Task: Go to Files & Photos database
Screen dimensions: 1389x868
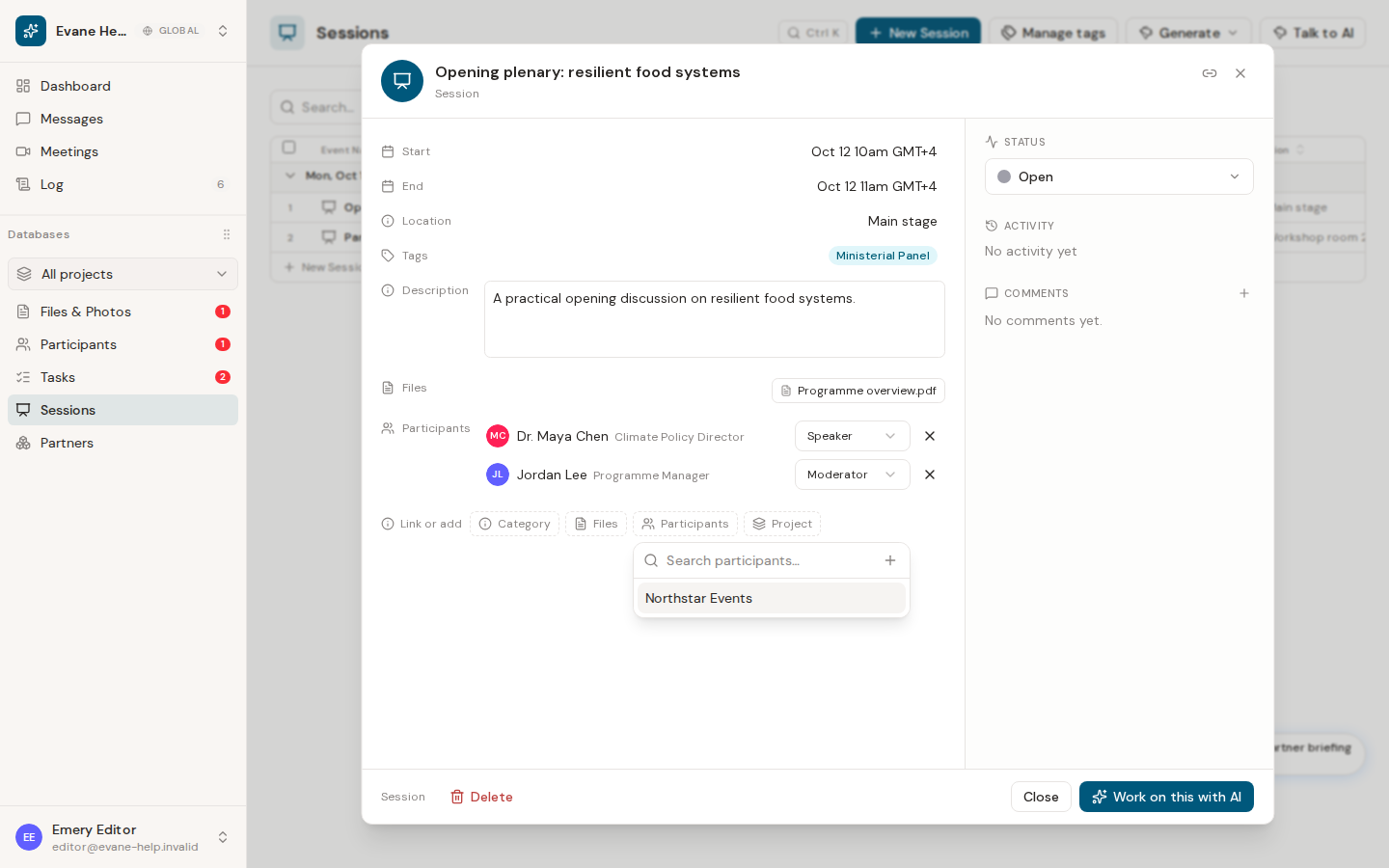Action: 123,312
